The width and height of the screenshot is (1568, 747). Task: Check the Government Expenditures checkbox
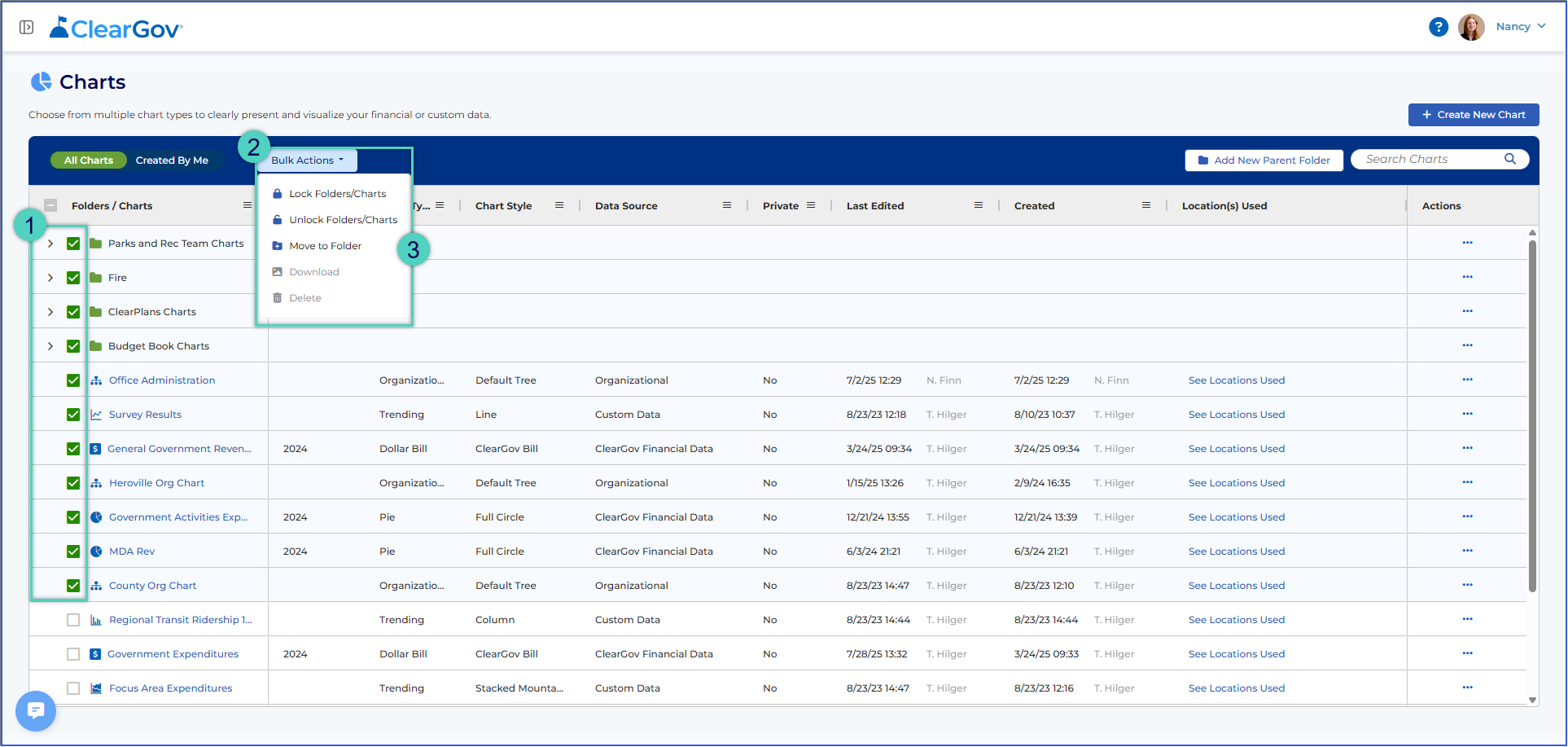pyautogui.click(x=73, y=654)
